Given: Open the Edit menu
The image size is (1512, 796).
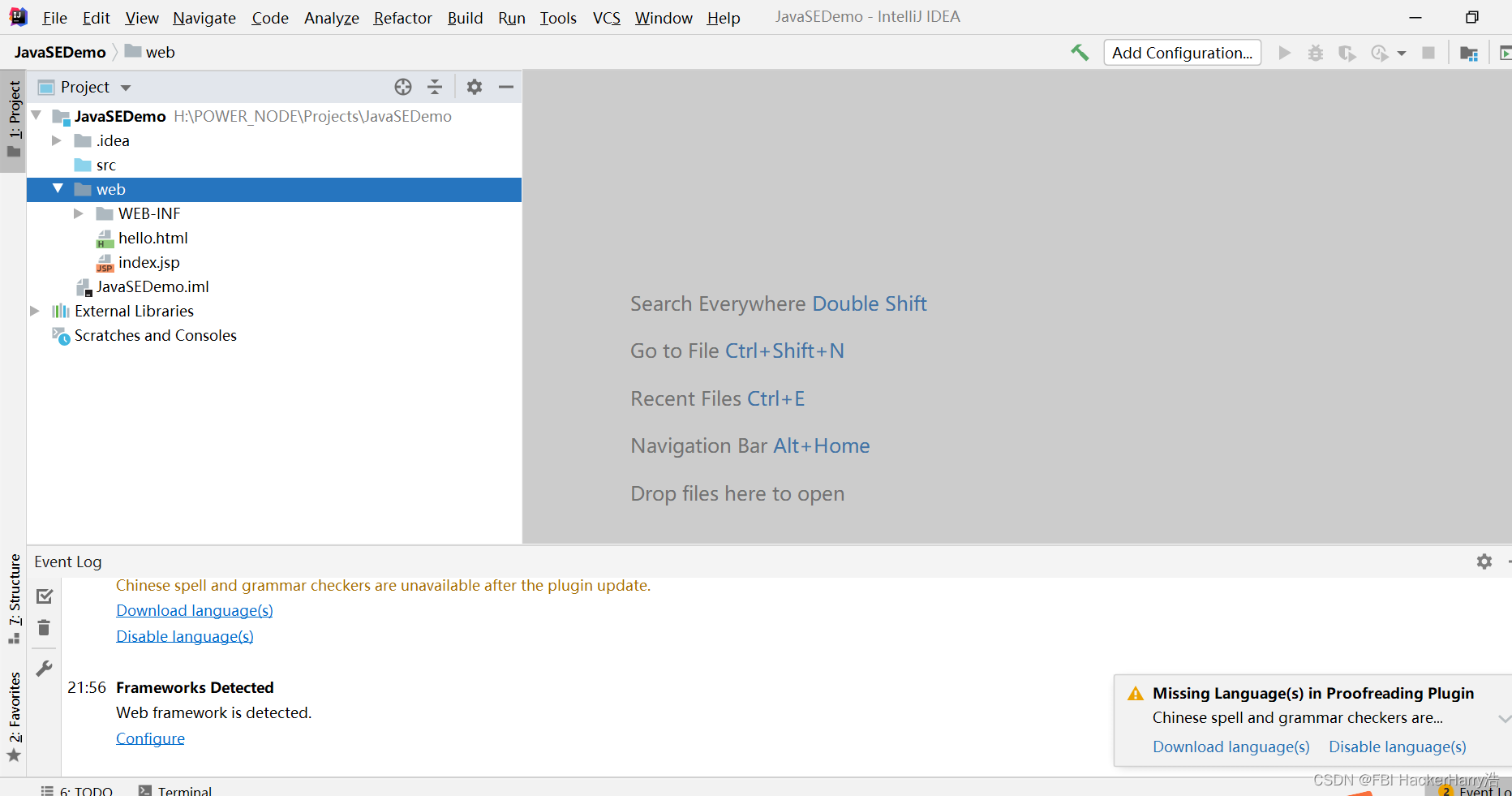Looking at the screenshot, I should [x=96, y=17].
